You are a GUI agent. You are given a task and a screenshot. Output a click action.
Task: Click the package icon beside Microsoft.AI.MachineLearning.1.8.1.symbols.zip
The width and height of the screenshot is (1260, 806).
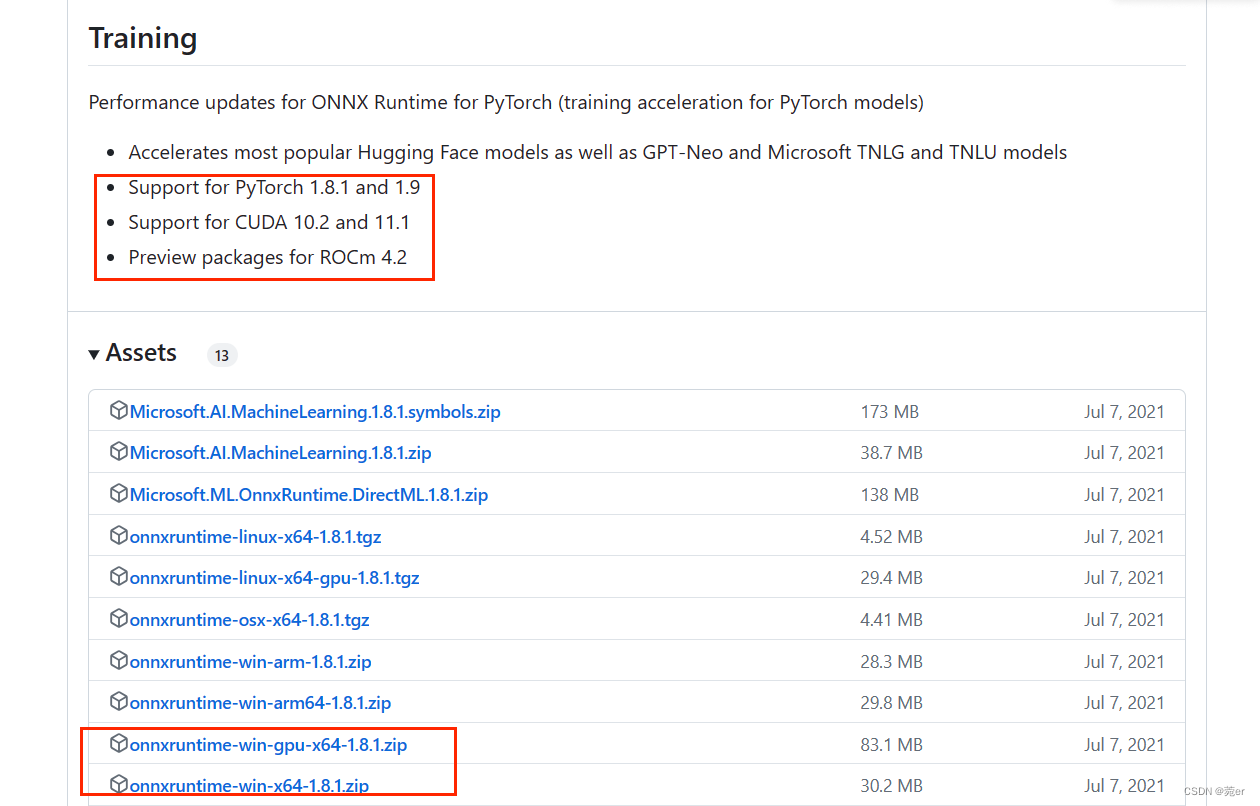pyautogui.click(x=119, y=411)
